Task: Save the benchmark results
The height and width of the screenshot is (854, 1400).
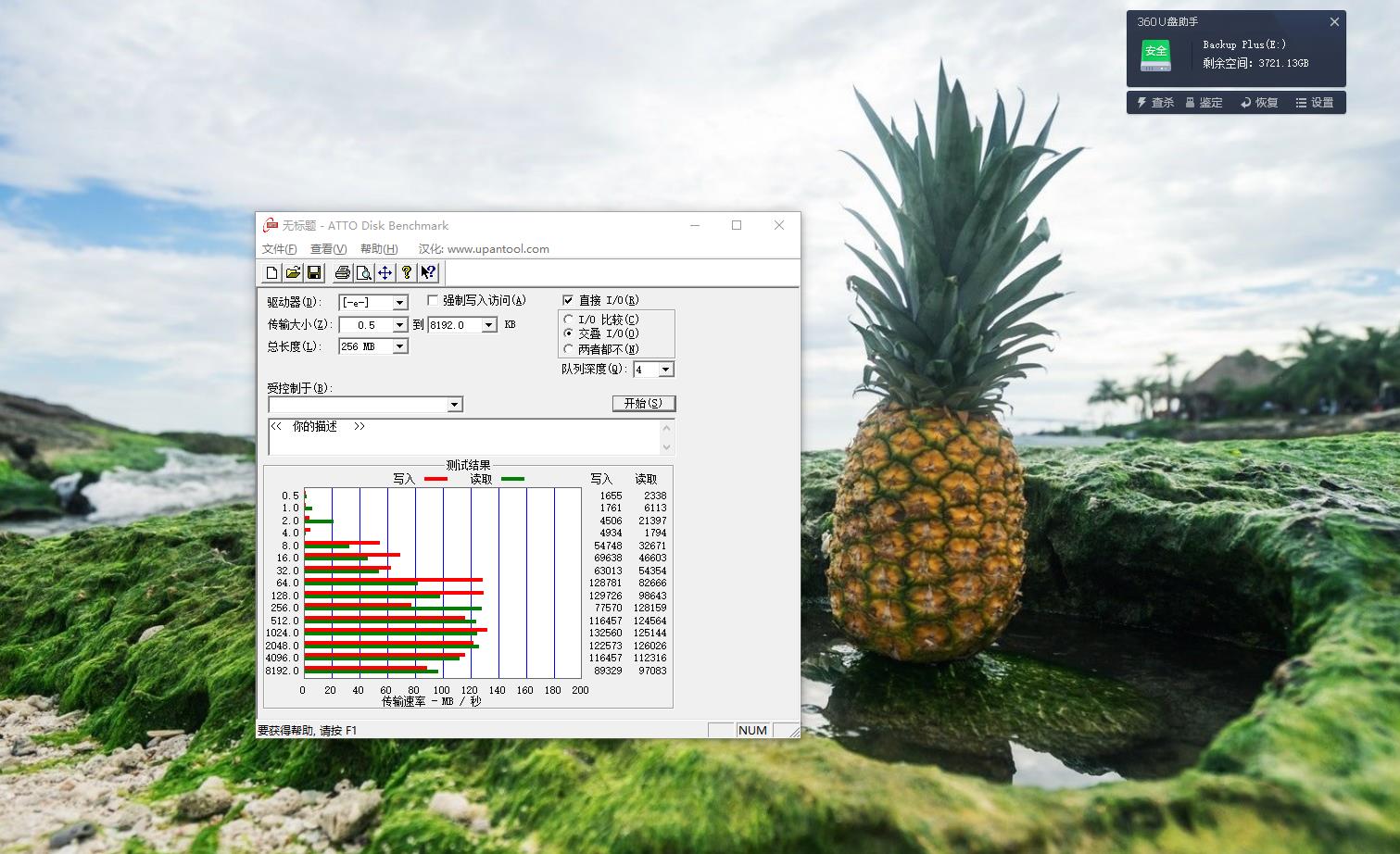Action: 314,271
